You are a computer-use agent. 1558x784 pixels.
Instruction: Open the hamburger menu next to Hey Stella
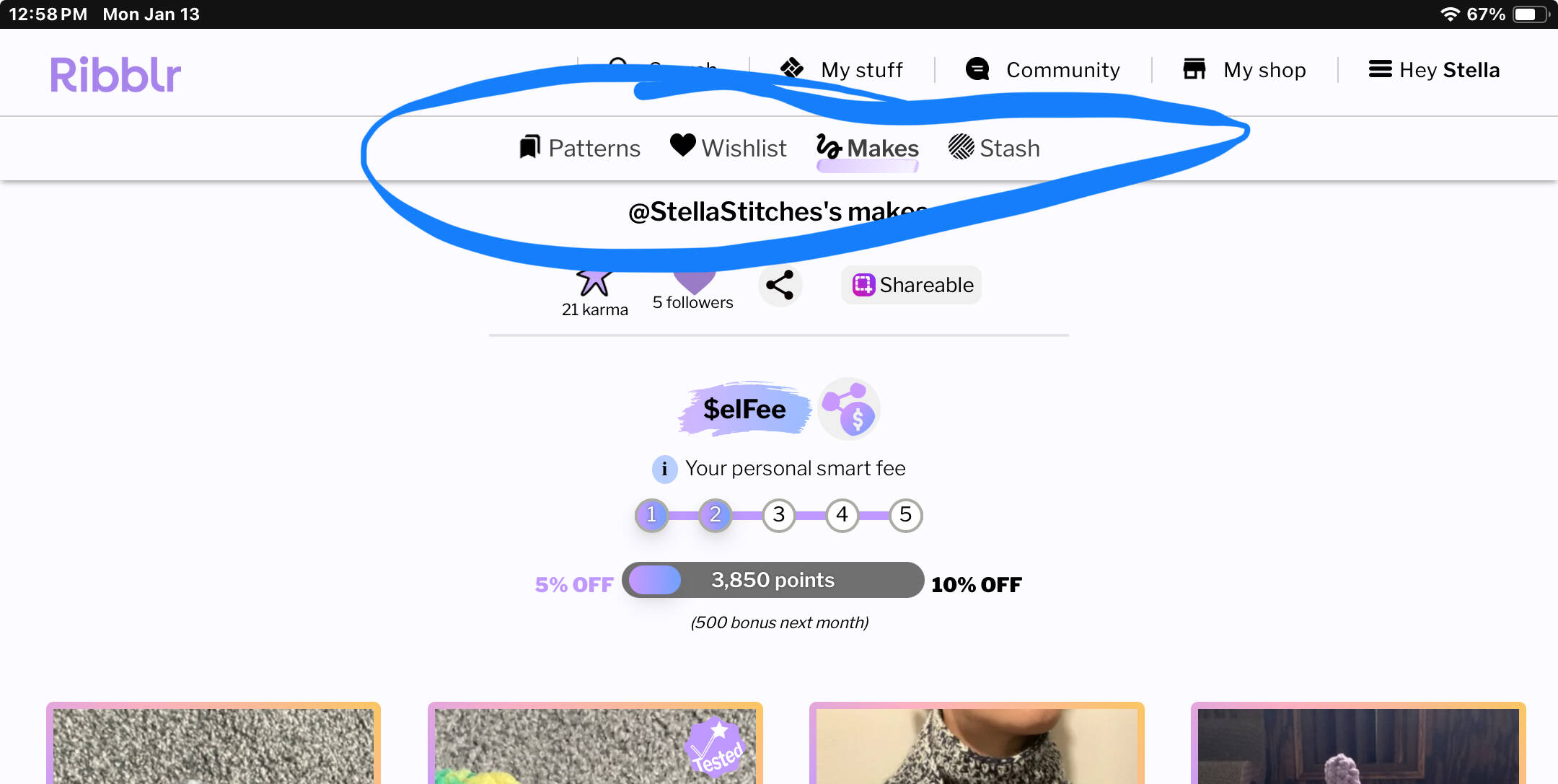pyautogui.click(x=1381, y=69)
